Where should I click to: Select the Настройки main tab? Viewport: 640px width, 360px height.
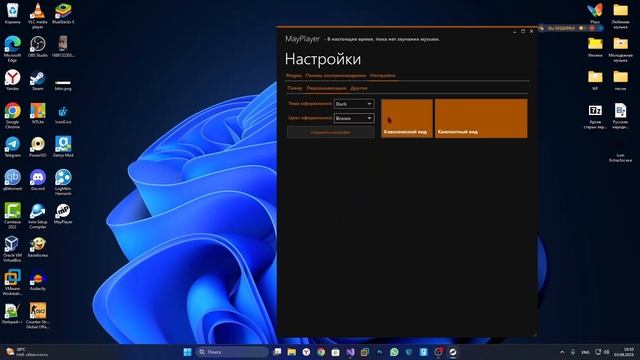[x=382, y=76]
